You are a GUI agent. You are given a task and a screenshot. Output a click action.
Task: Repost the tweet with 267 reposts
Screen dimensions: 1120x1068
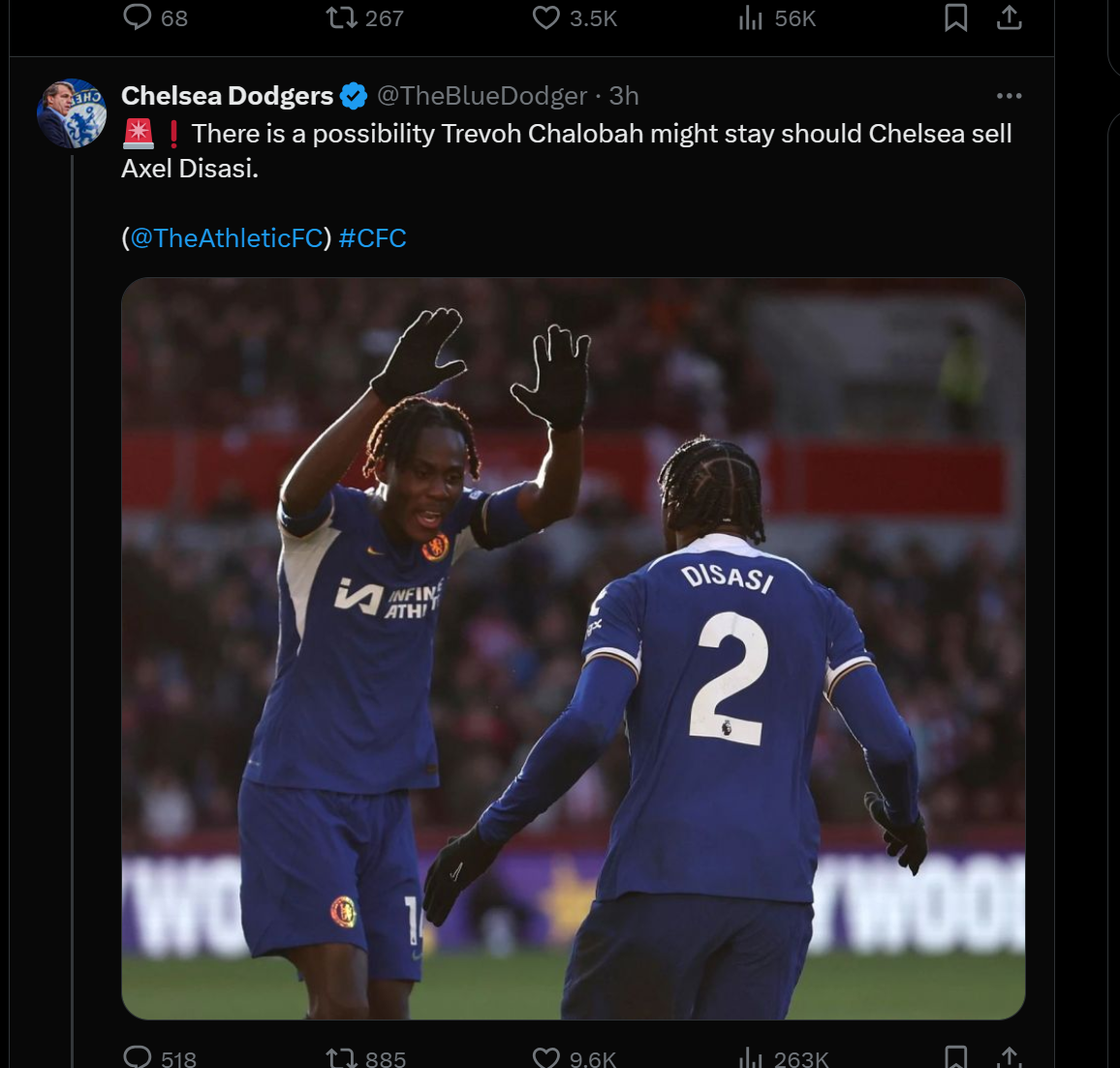(342, 17)
